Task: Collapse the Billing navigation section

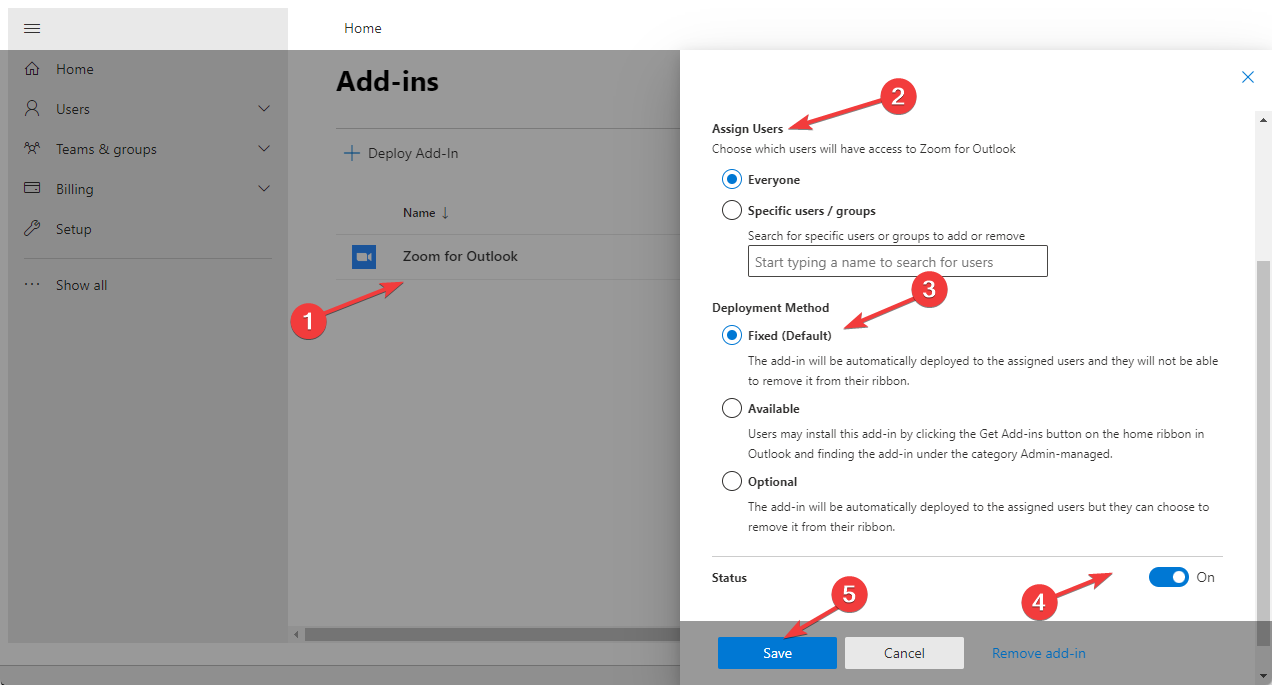Action: coord(263,188)
